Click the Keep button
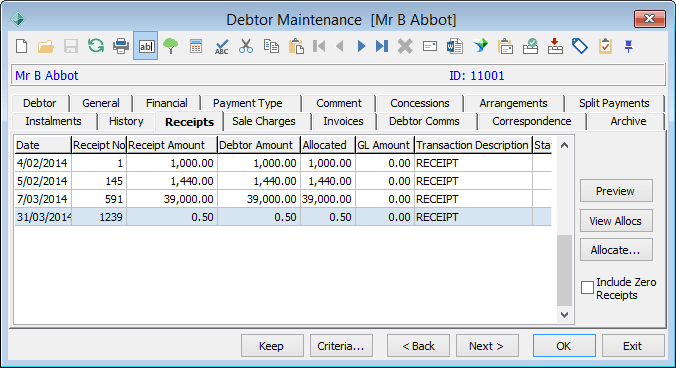The image size is (676, 368). click(x=272, y=346)
